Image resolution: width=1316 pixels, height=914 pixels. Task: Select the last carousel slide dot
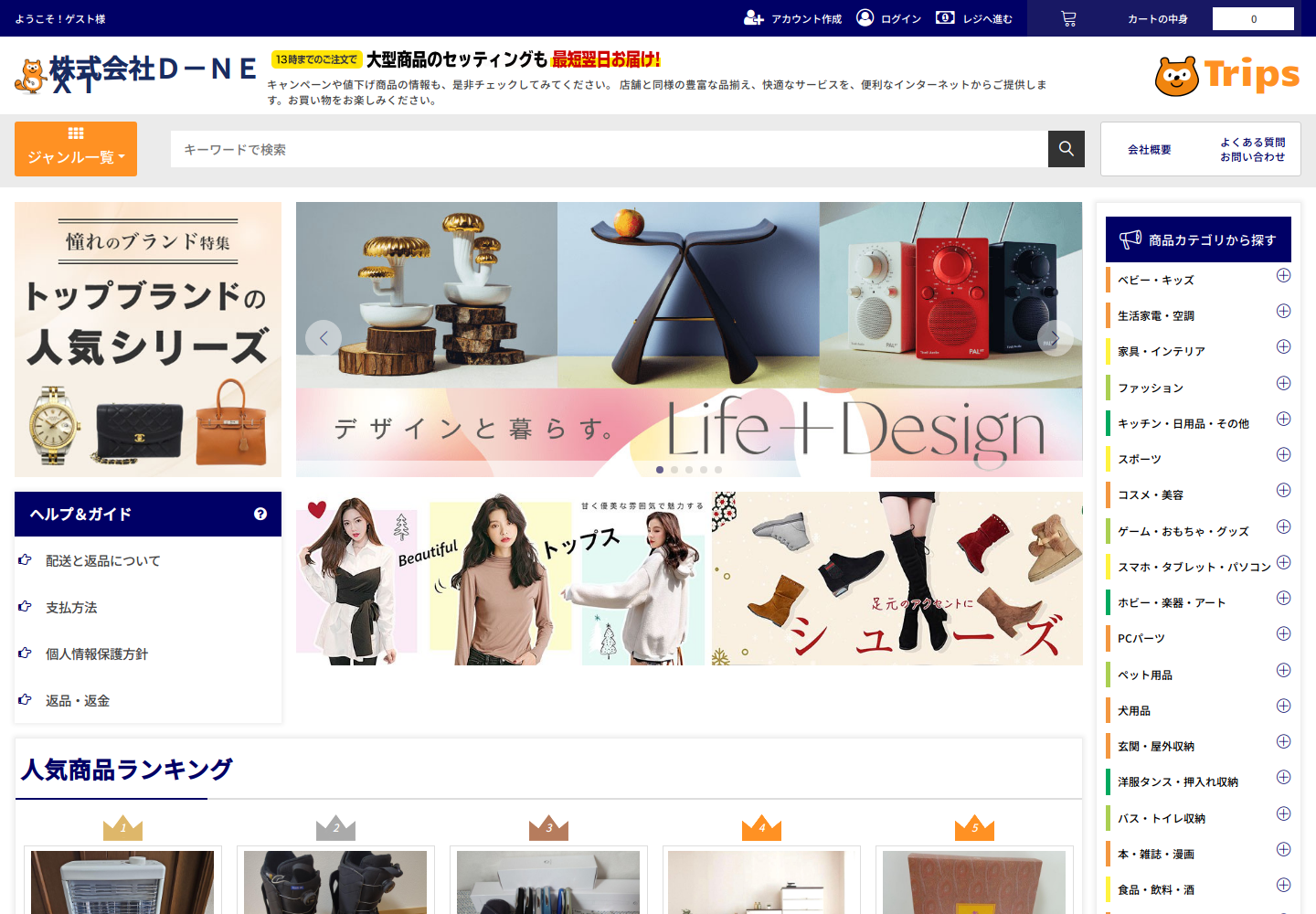click(x=718, y=470)
